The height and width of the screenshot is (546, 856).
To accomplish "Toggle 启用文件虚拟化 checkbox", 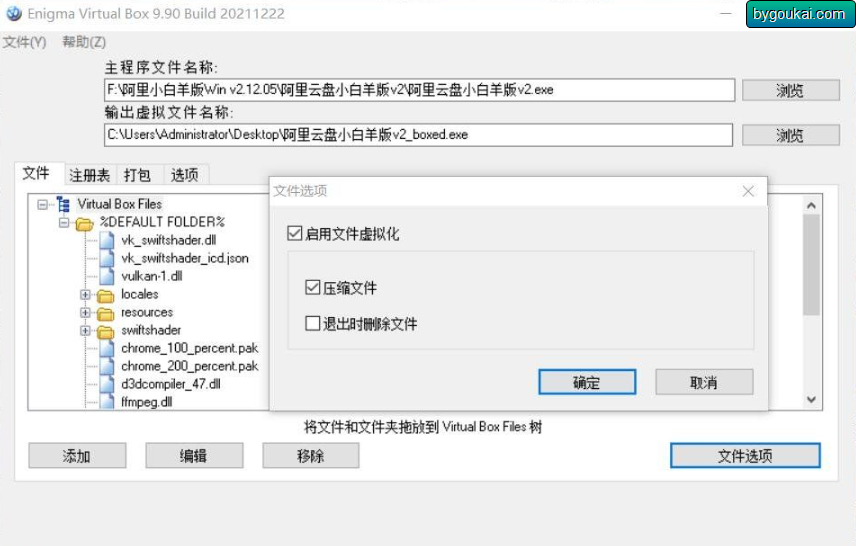I will (x=294, y=233).
